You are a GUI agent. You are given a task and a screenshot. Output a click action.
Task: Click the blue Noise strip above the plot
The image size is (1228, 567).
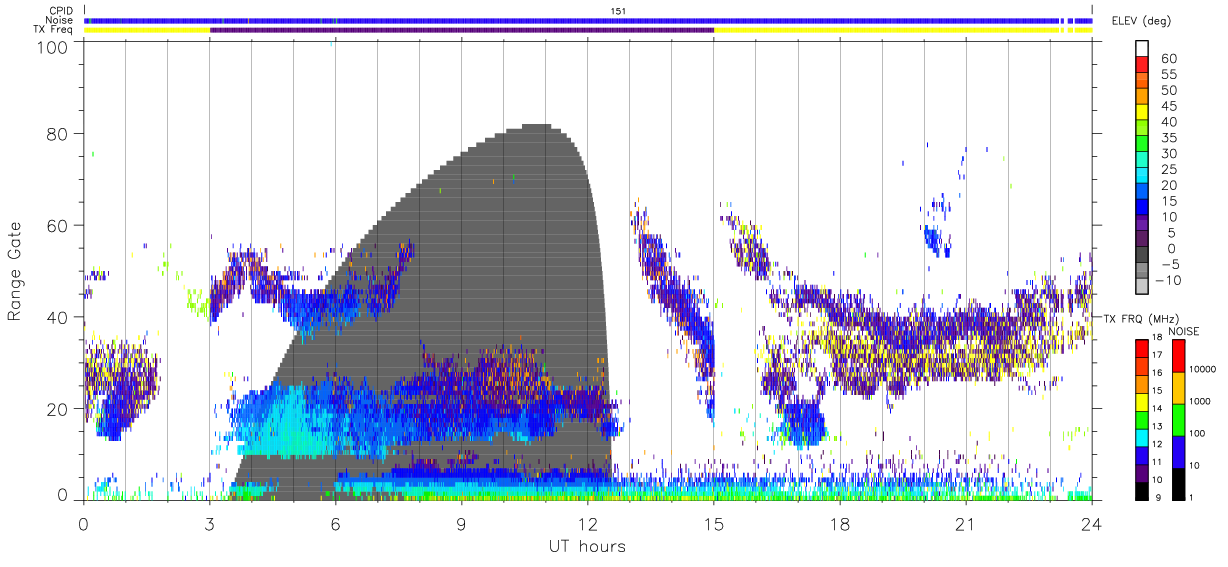click(588, 20)
